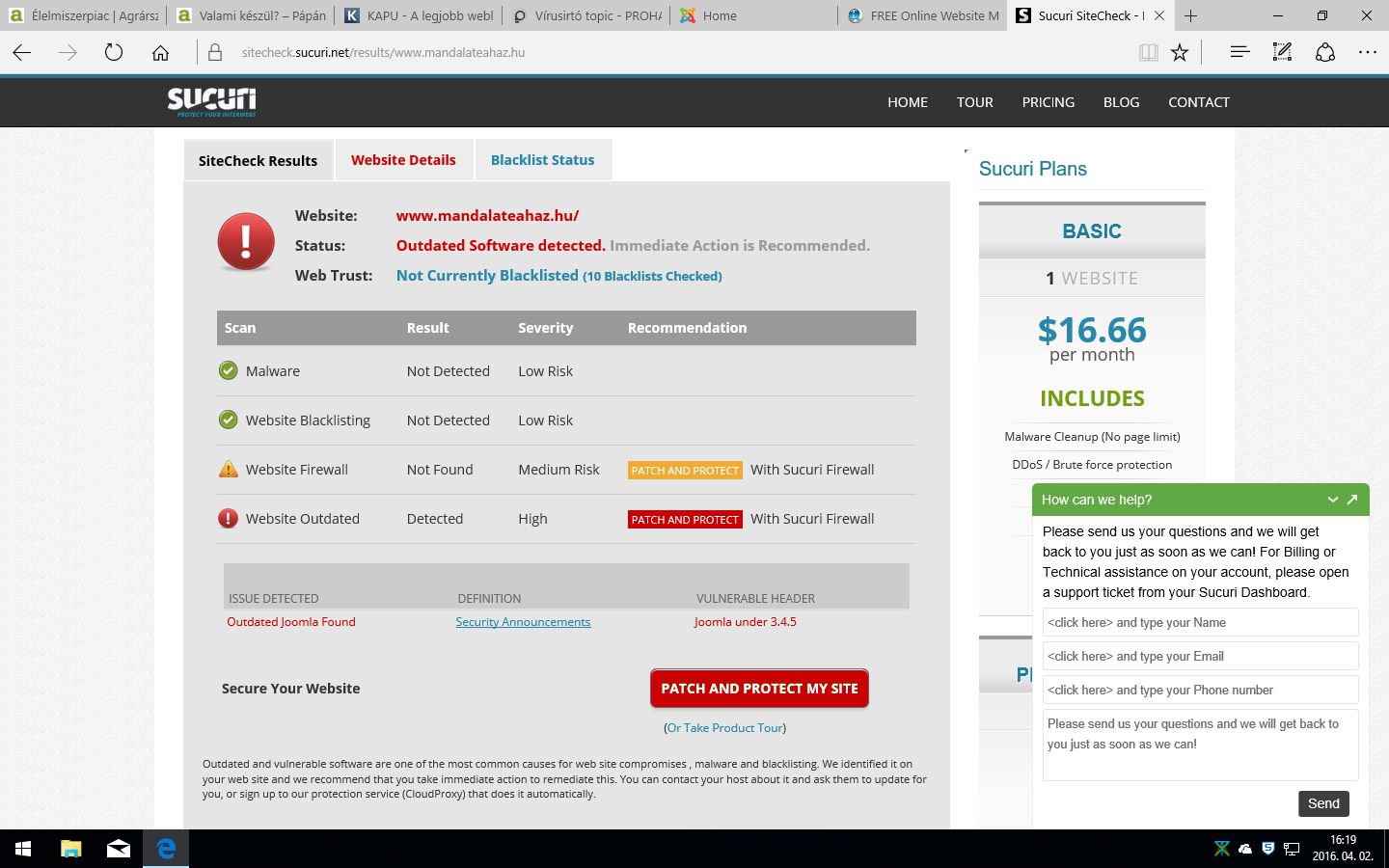Open the Website Details tab
Screen dimensions: 1389x868
click(403, 160)
